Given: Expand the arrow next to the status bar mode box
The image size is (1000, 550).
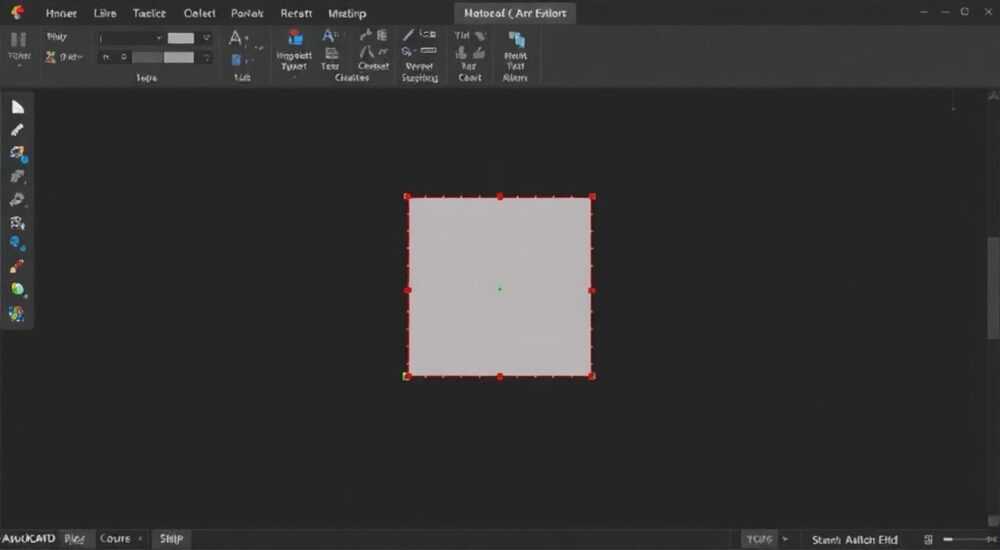Looking at the screenshot, I should [x=785, y=539].
